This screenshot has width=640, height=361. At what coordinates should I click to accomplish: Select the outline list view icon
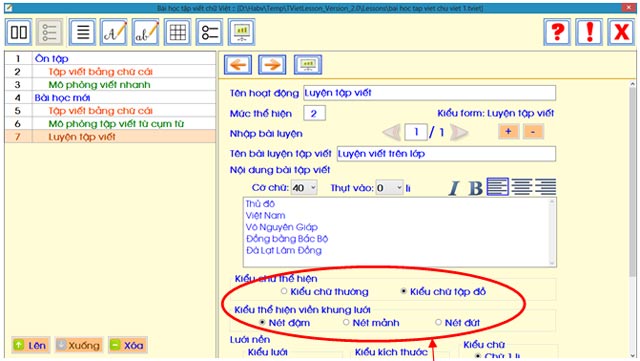(x=49, y=32)
